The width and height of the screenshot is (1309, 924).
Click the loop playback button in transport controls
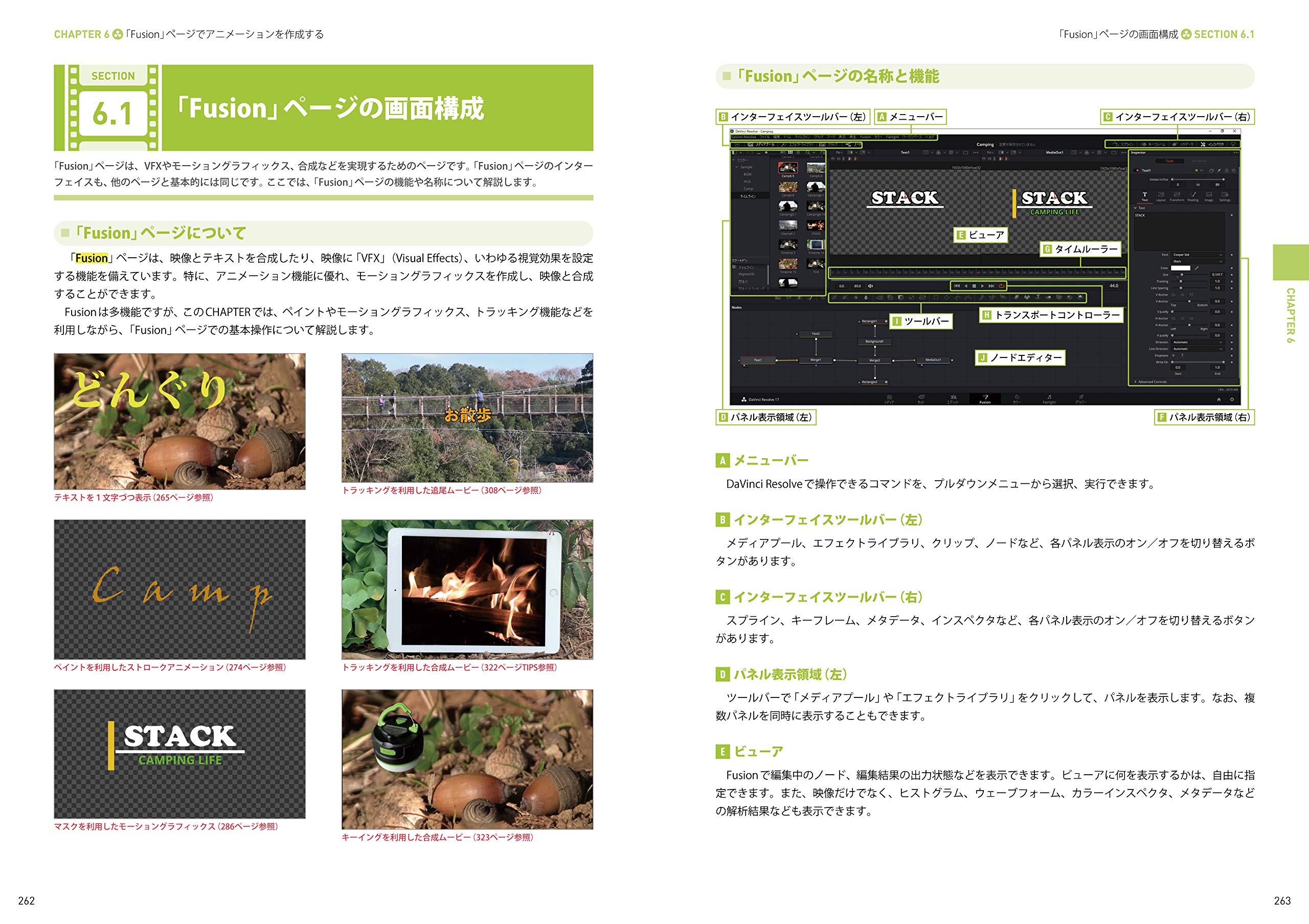(1001, 285)
